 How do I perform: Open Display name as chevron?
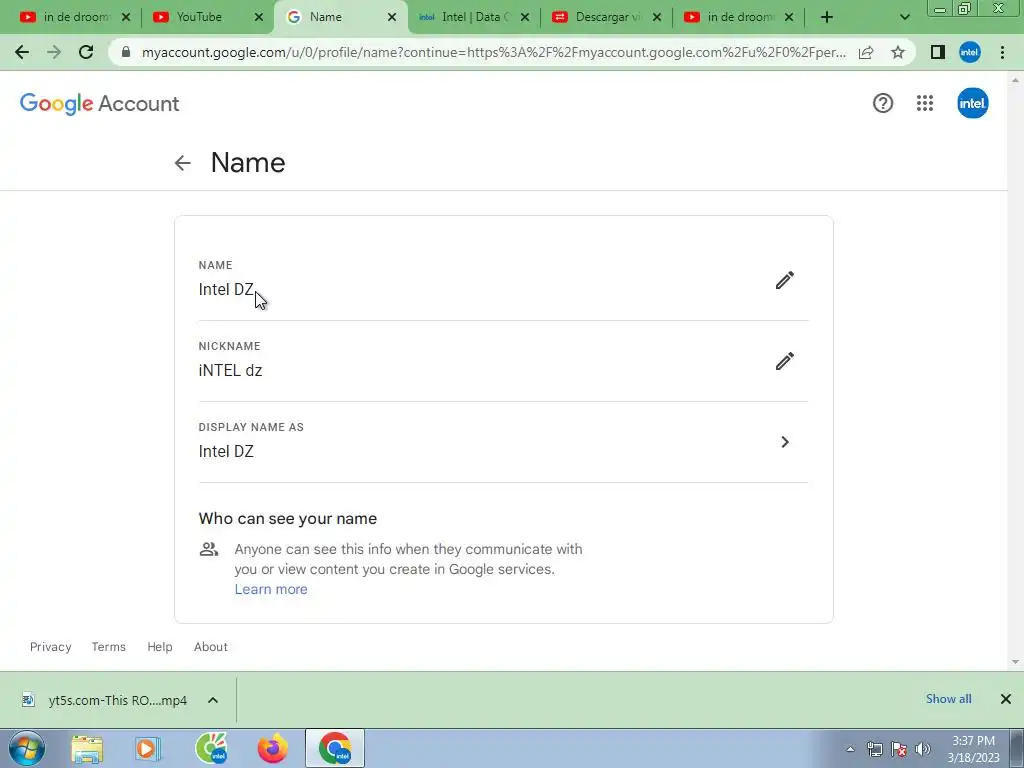click(x=785, y=442)
